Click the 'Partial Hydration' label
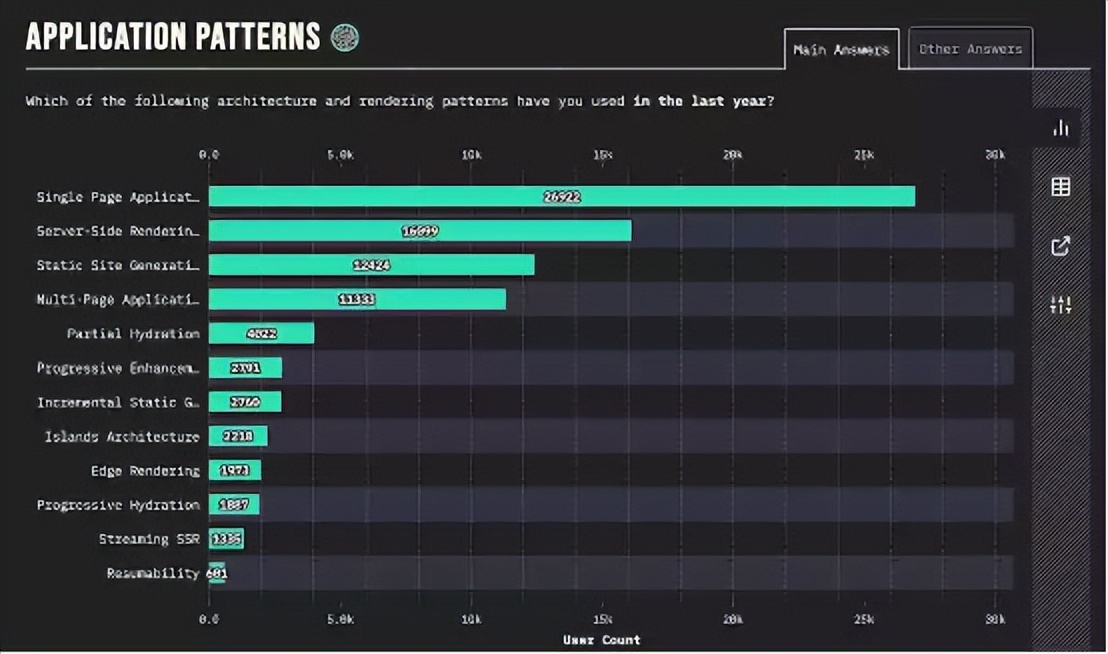 [133, 333]
